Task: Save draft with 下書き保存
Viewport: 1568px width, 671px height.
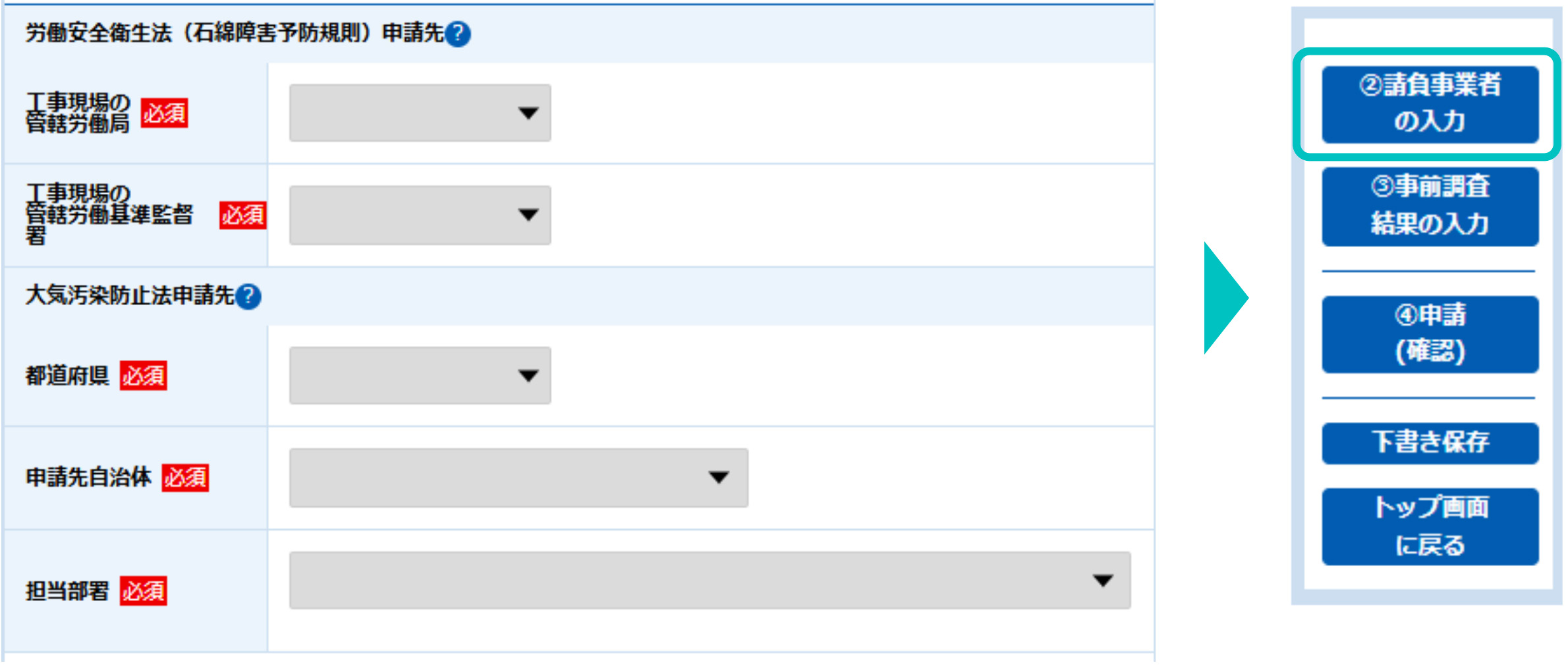Action: click(1430, 443)
